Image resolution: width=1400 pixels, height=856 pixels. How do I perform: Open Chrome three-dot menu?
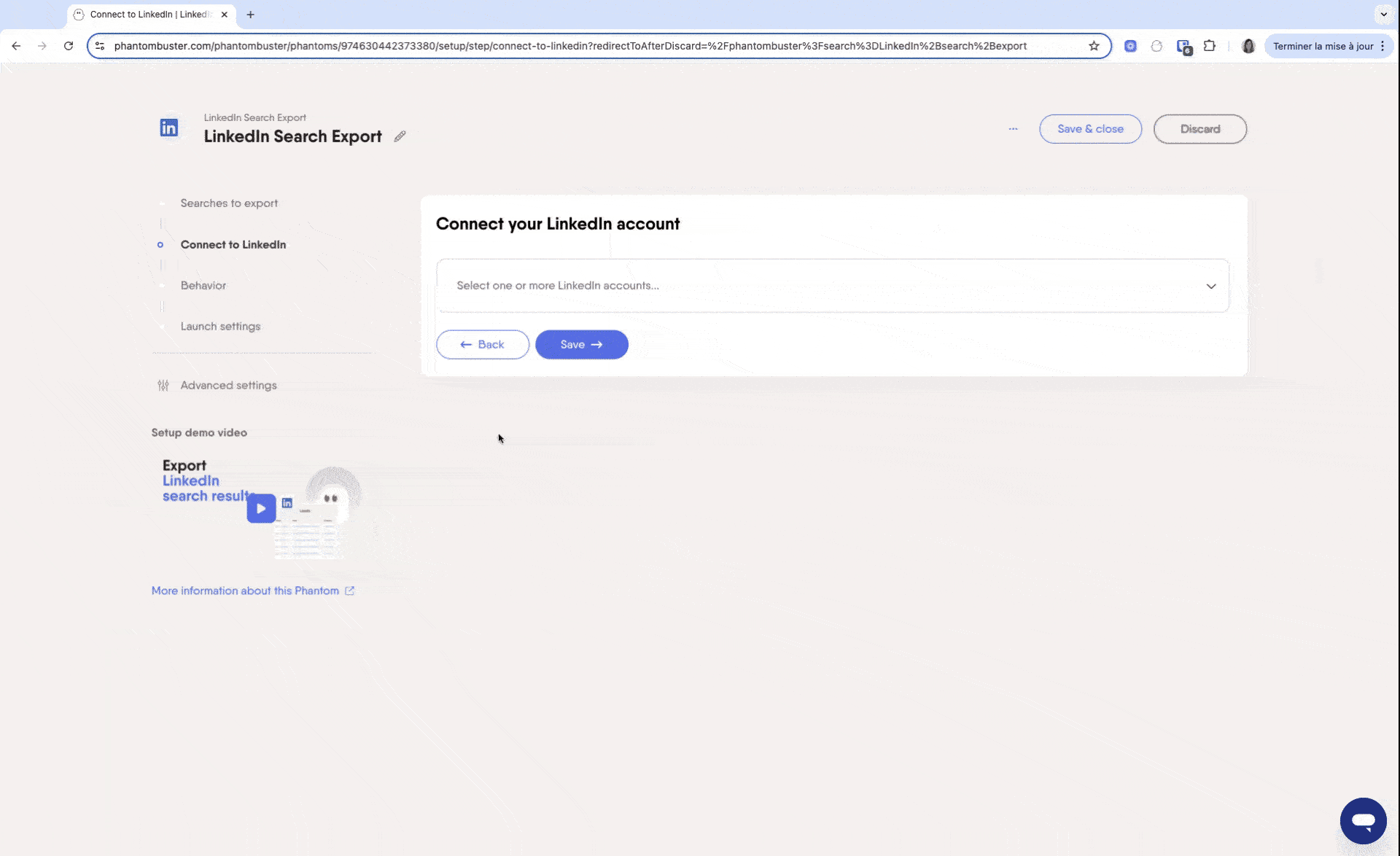1382,46
